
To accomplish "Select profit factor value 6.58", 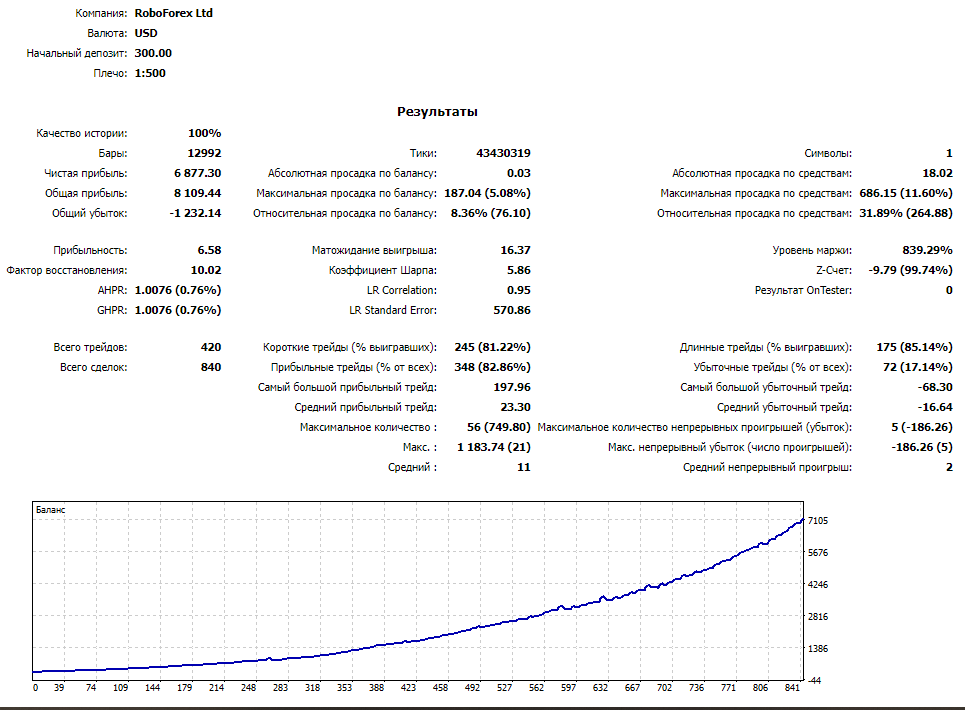I will coord(209,250).
